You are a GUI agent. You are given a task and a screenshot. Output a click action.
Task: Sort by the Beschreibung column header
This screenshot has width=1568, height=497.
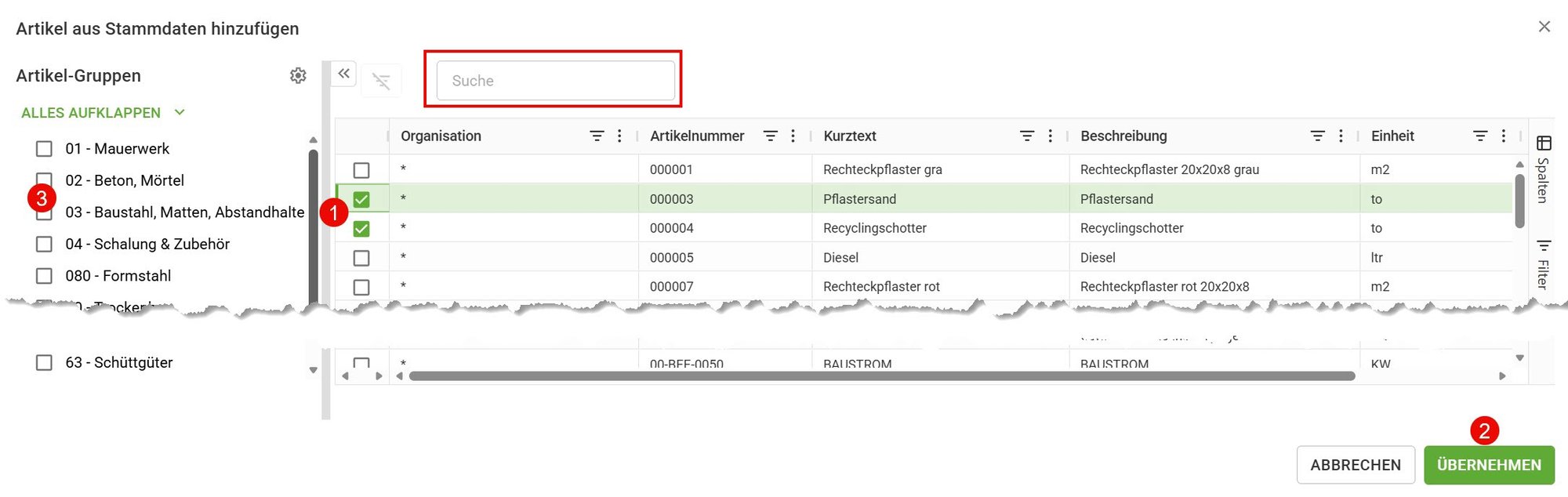tap(1123, 136)
